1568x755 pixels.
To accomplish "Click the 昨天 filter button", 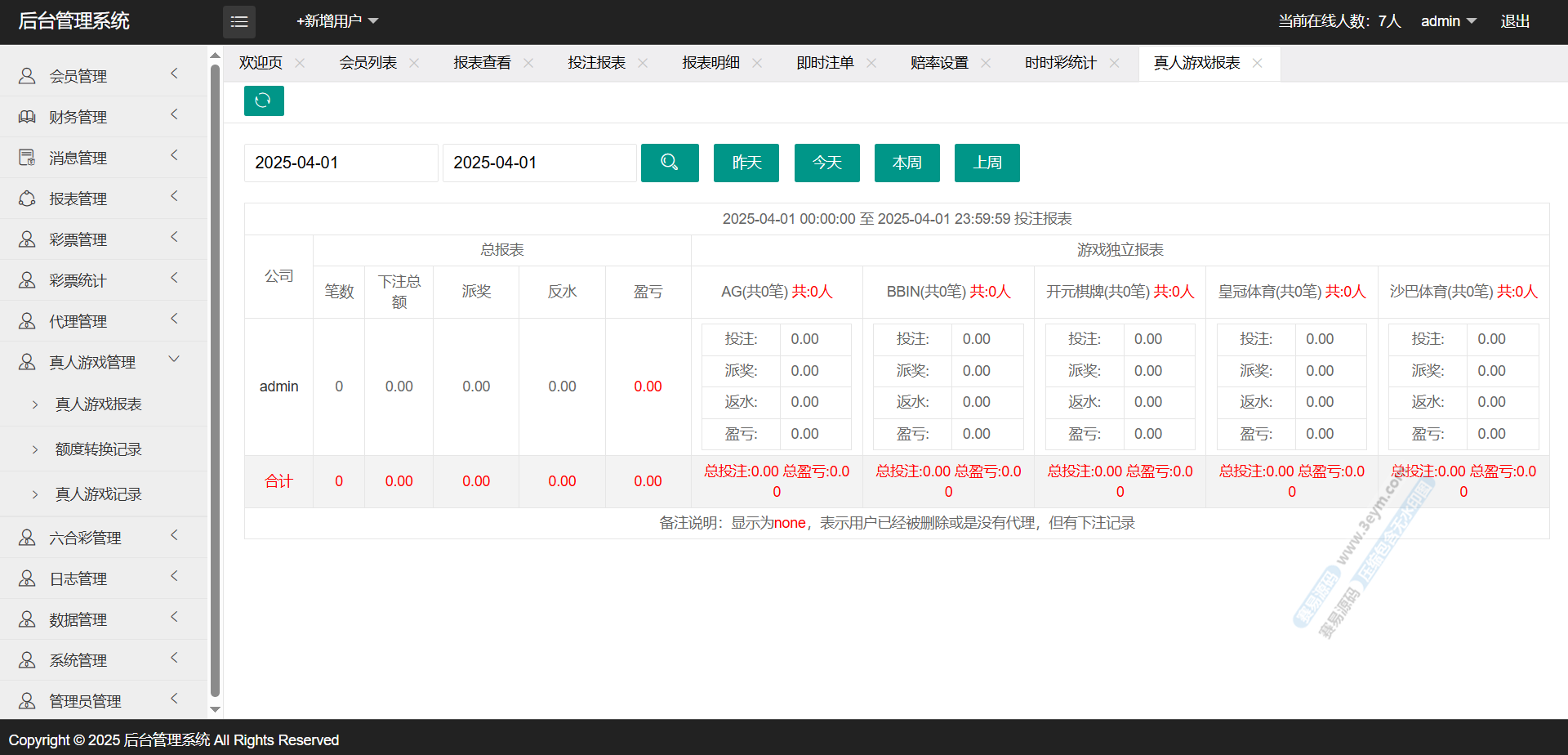I will (x=746, y=163).
